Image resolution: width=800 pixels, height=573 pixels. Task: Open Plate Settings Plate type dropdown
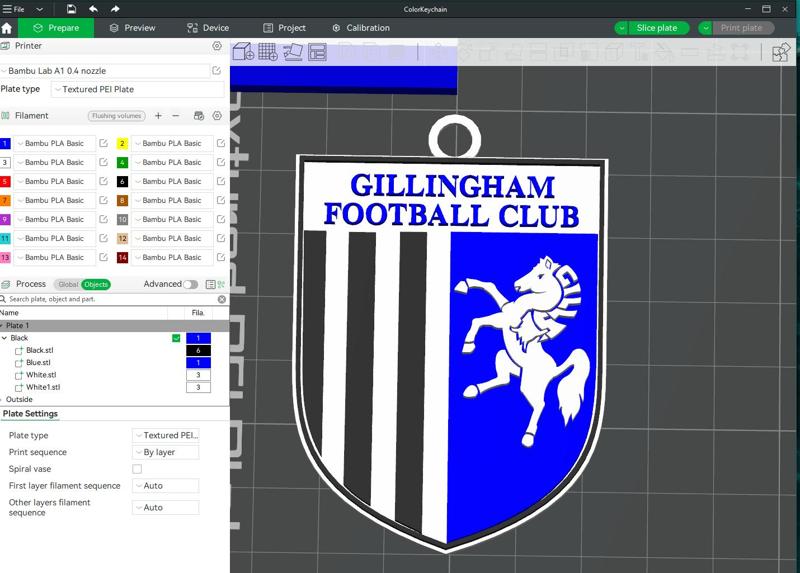click(165, 435)
